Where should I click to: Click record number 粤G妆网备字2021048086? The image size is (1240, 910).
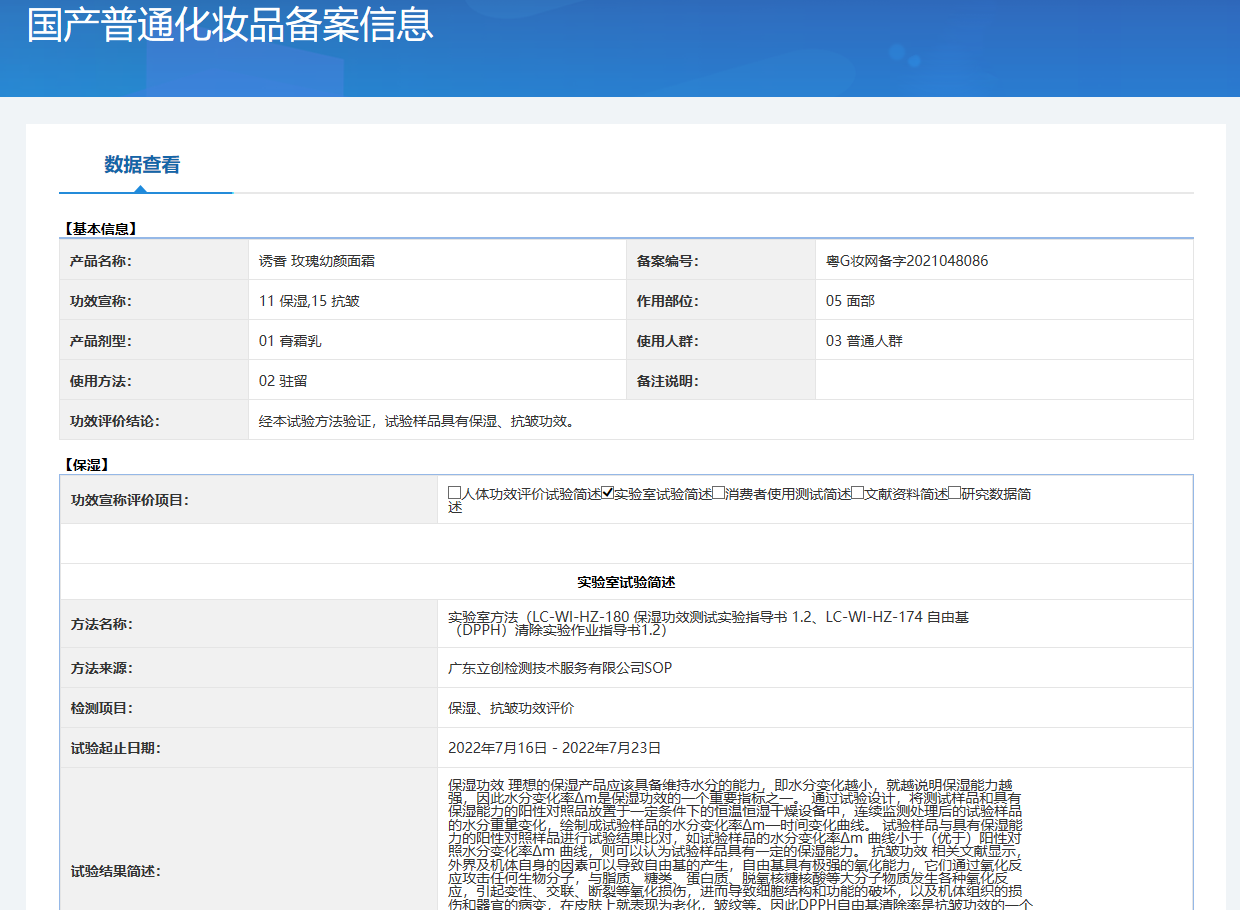click(x=907, y=261)
